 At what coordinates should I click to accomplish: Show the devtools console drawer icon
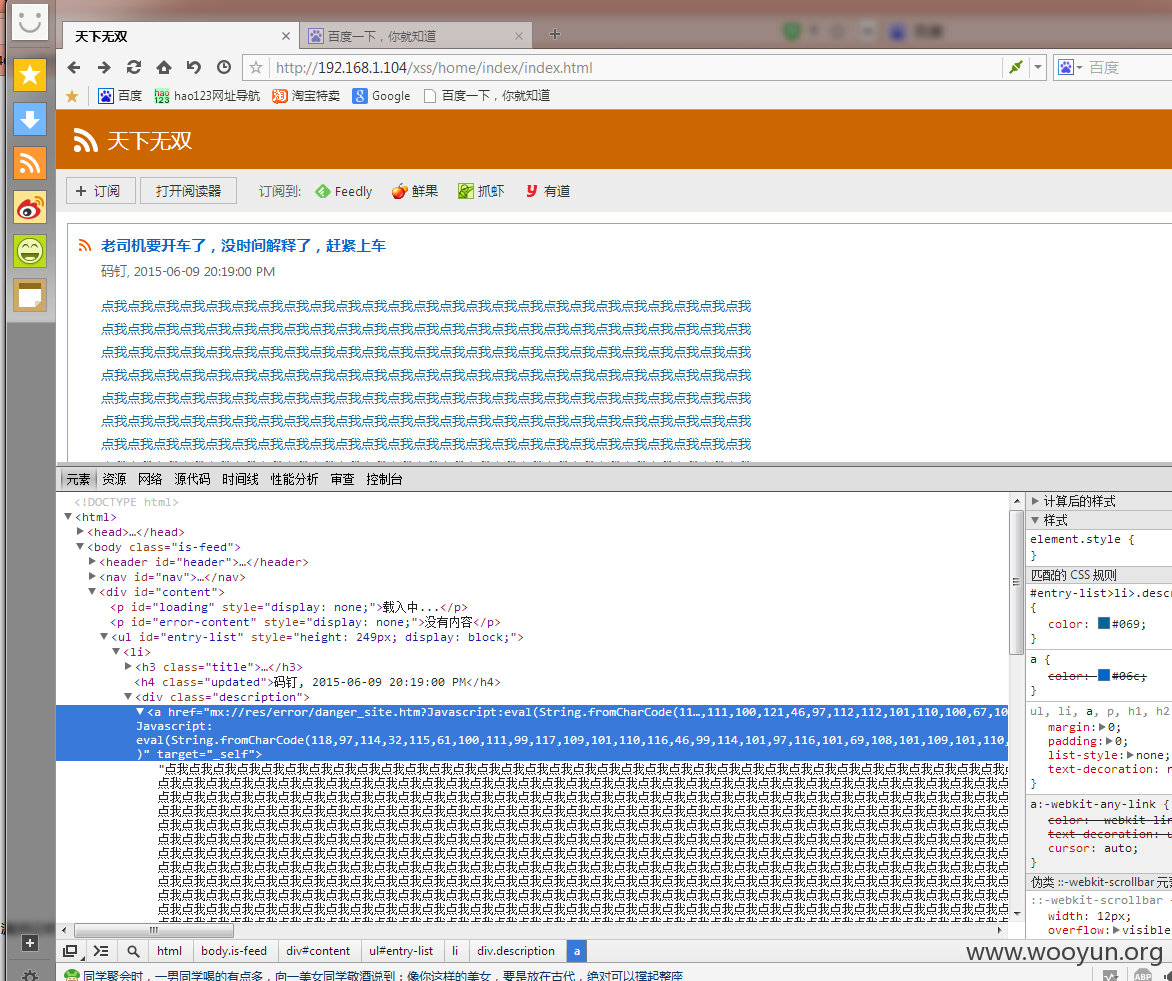click(101, 951)
